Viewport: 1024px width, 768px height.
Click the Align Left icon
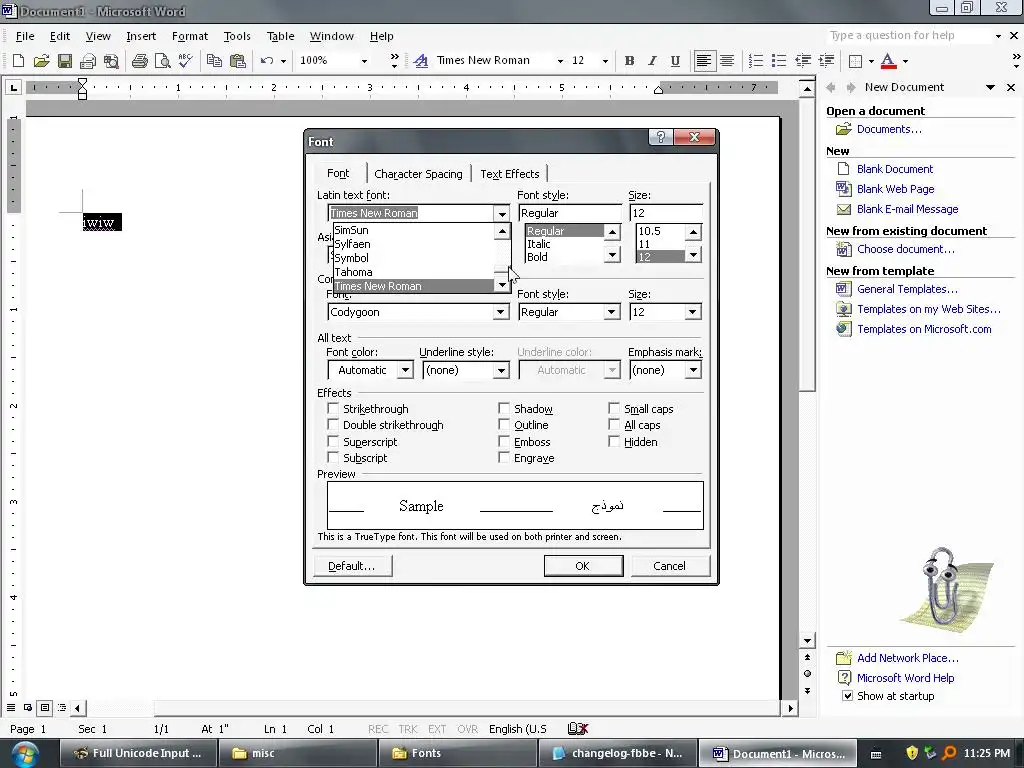(x=703, y=61)
